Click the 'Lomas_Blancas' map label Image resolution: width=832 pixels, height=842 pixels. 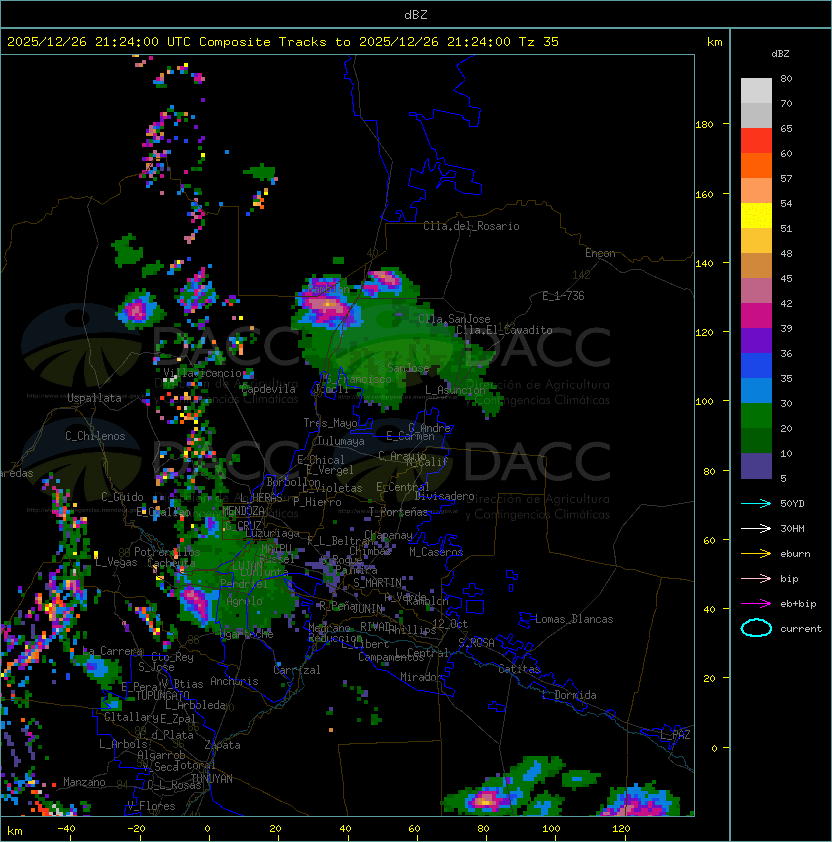tap(574, 619)
